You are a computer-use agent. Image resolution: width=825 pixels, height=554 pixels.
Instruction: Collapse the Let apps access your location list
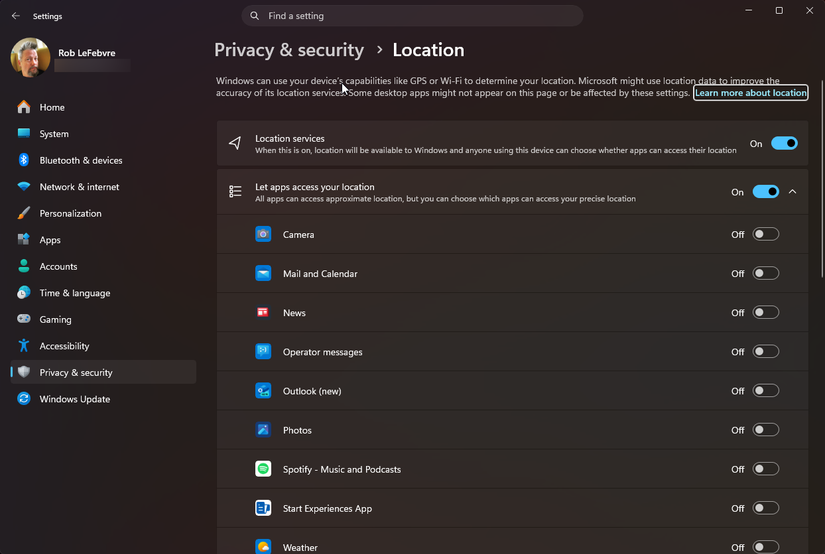click(792, 192)
